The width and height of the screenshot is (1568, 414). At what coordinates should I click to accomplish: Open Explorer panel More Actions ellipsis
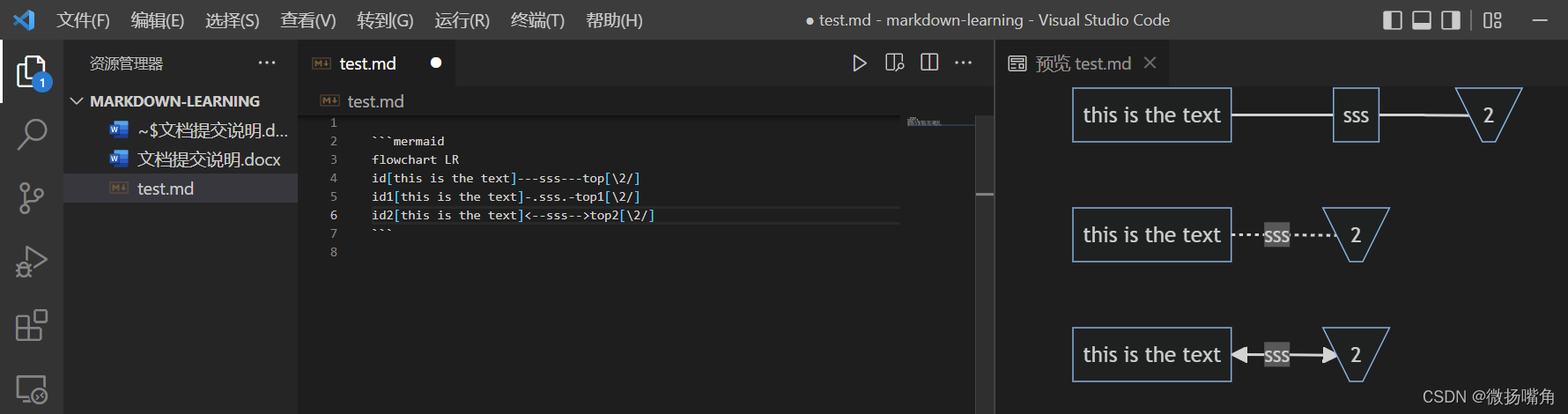[x=267, y=63]
